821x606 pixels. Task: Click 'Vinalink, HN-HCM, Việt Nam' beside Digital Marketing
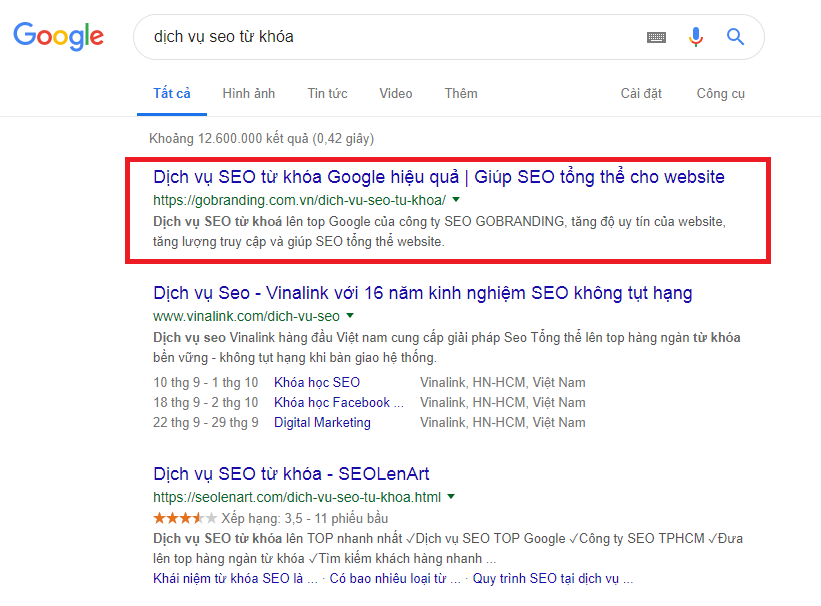point(503,423)
